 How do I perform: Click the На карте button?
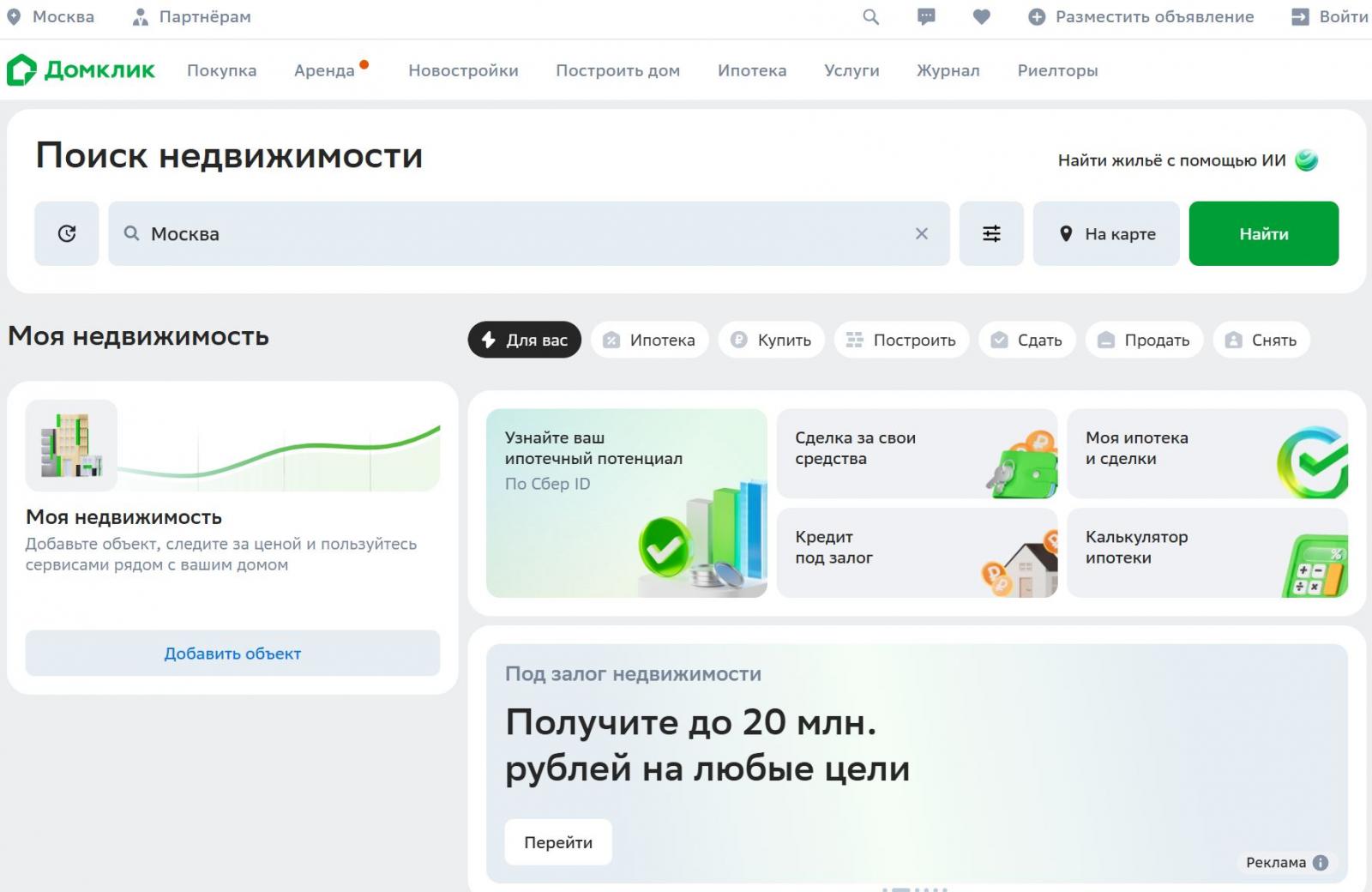[1106, 233]
